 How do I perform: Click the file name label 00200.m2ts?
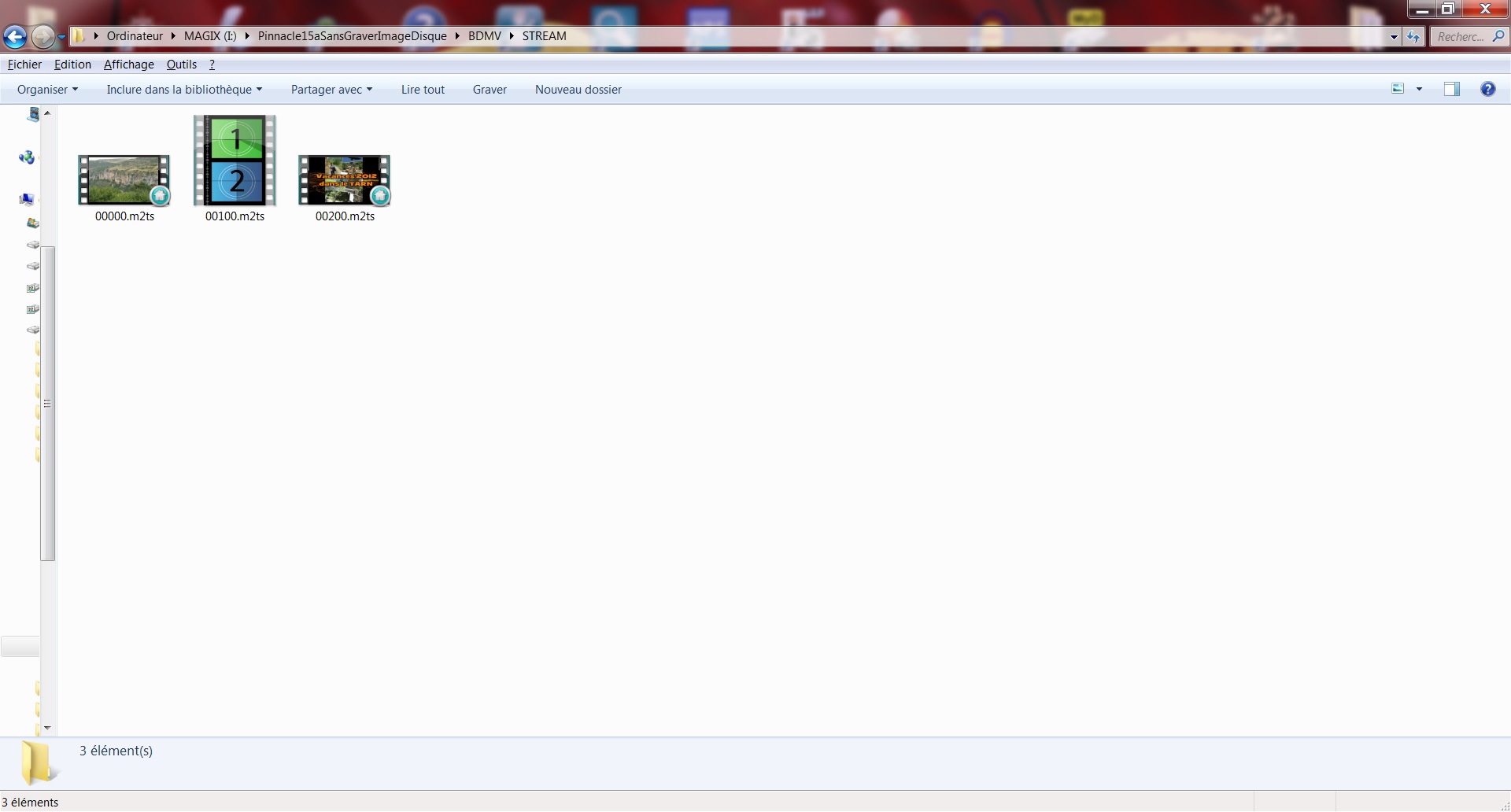345,216
